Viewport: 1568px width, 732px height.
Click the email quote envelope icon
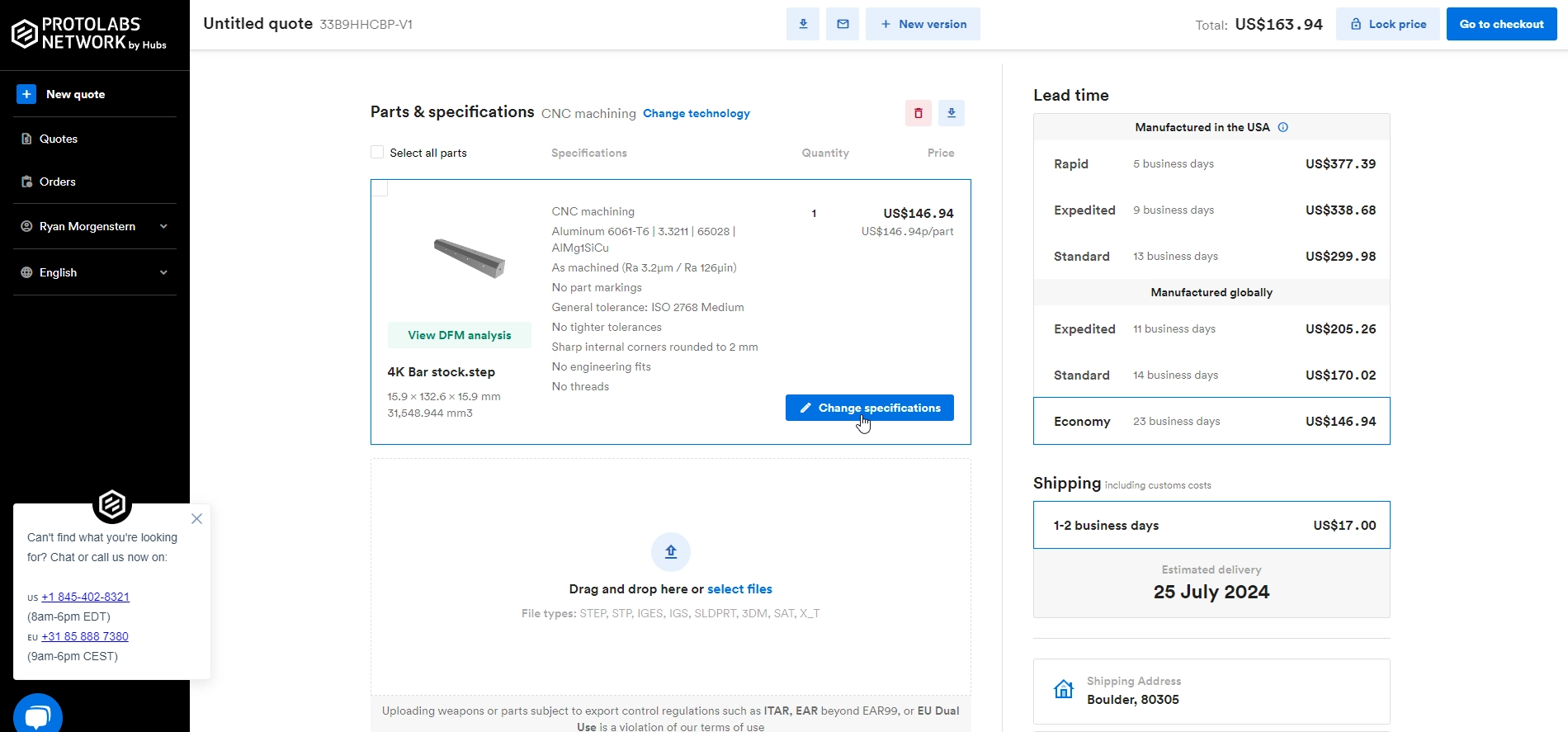843,24
